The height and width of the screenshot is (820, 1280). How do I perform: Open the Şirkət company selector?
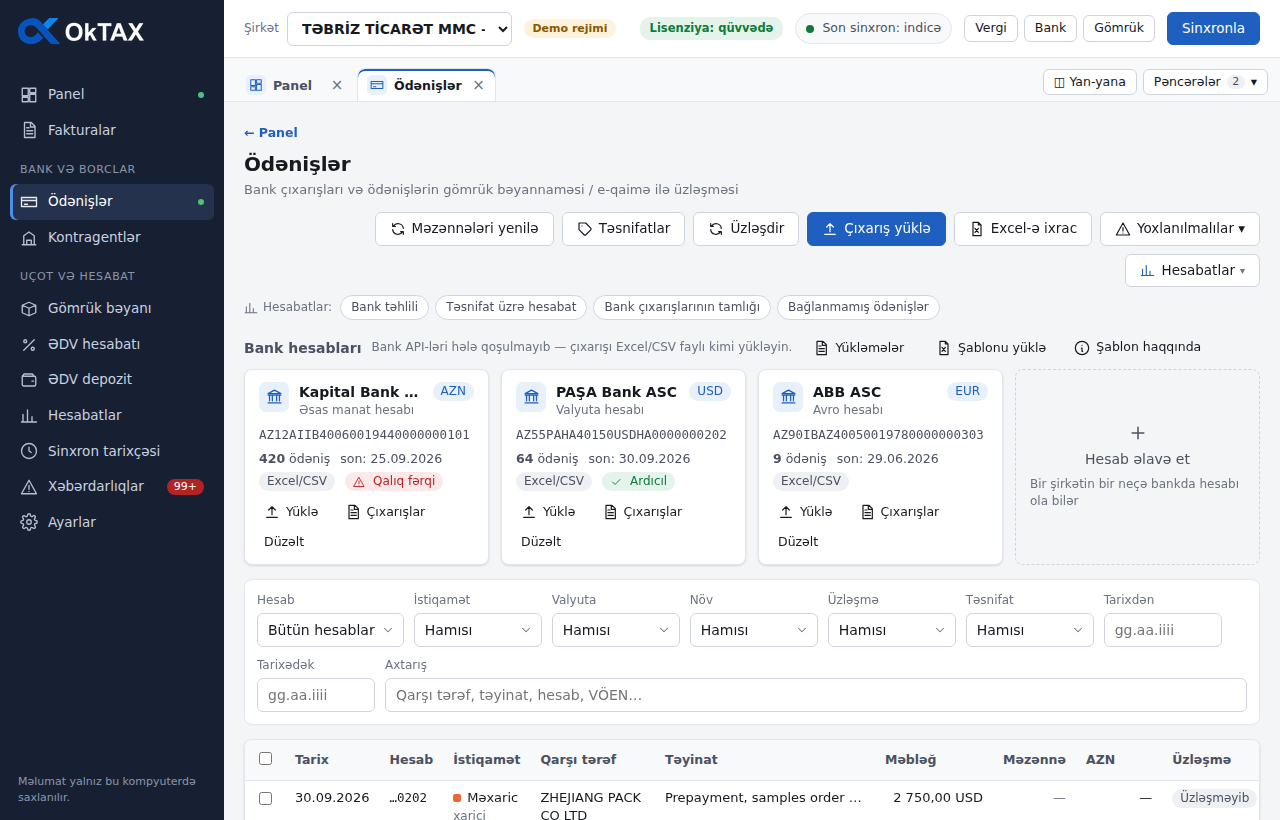pyautogui.click(x=399, y=29)
